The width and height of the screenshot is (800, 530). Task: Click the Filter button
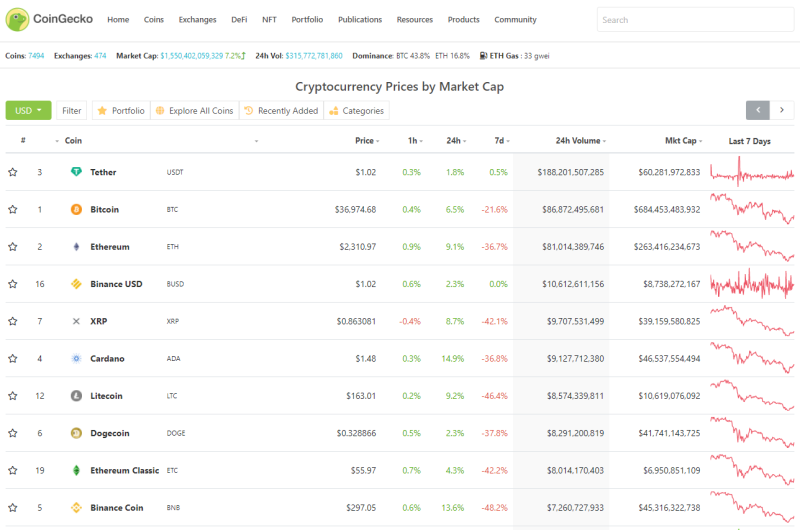coord(71,111)
